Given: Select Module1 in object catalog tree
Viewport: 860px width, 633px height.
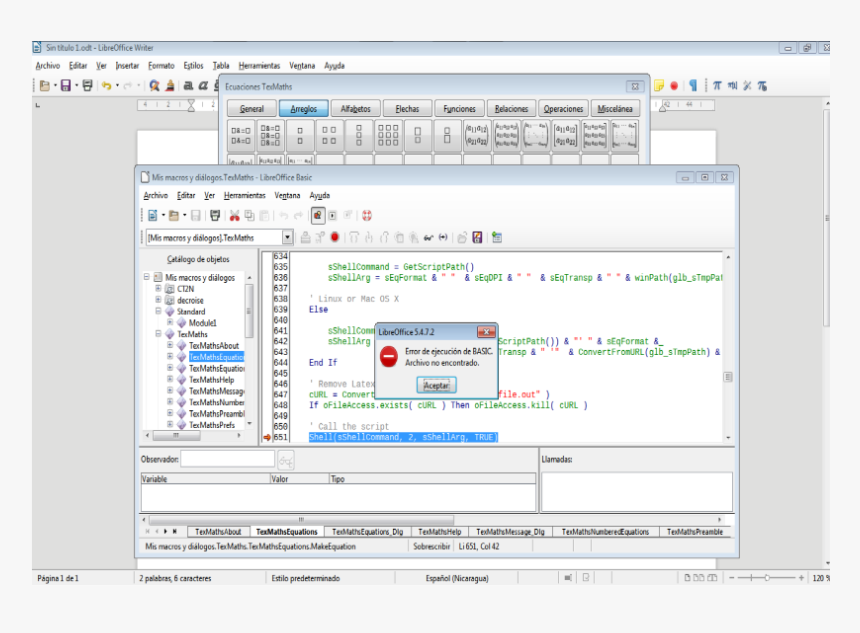Looking at the screenshot, I should click(x=202, y=323).
